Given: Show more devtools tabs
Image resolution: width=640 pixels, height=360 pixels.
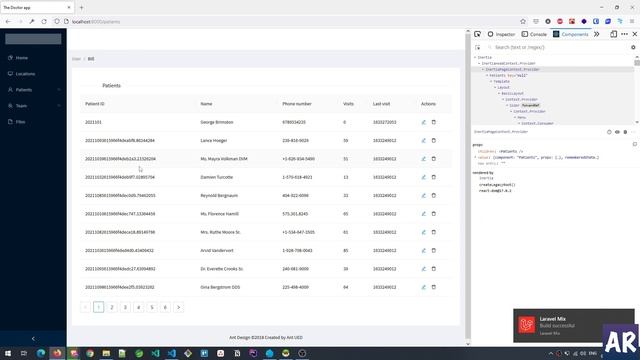Looking at the screenshot, I should [x=597, y=34].
